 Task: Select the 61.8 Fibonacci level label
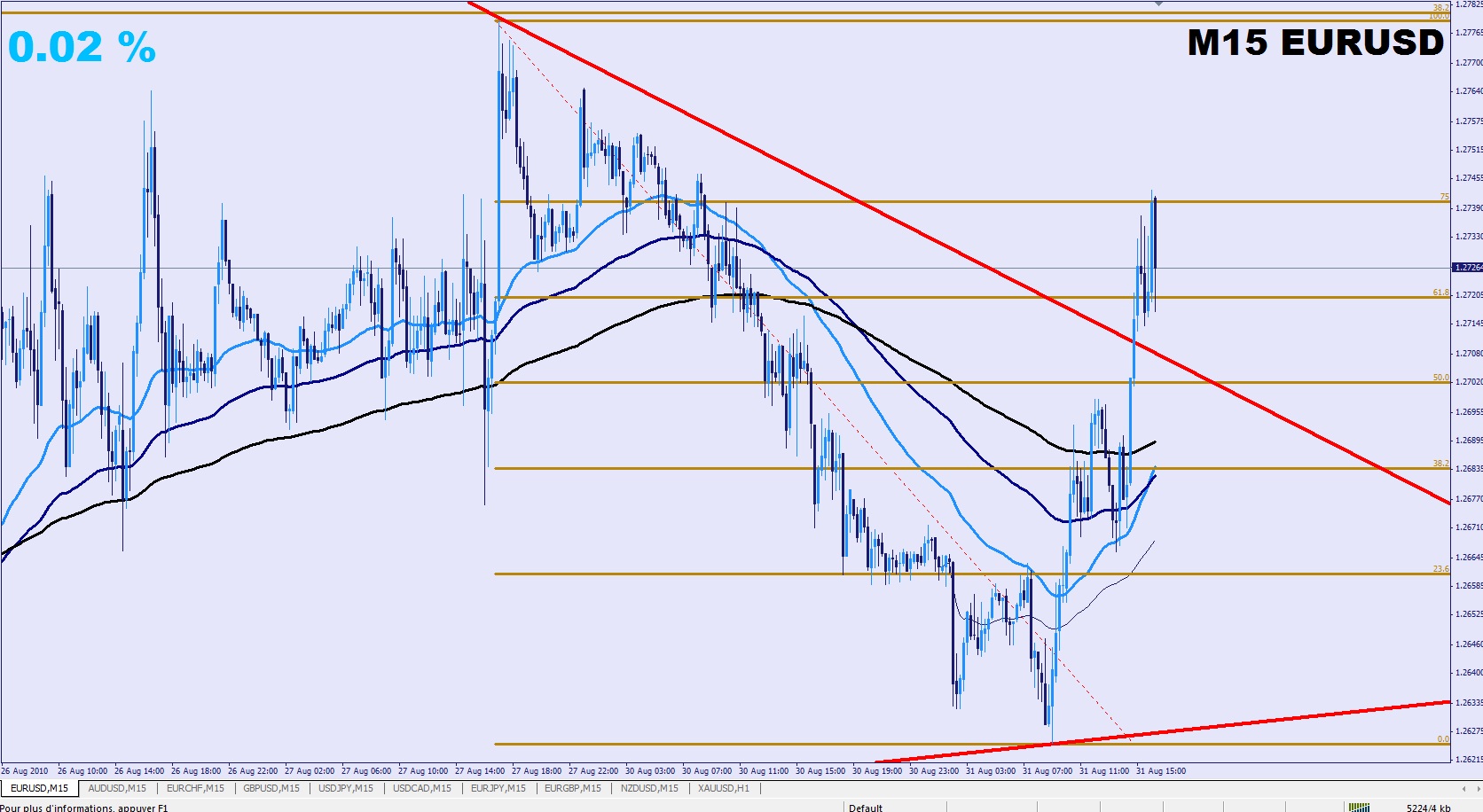coord(1441,293)
